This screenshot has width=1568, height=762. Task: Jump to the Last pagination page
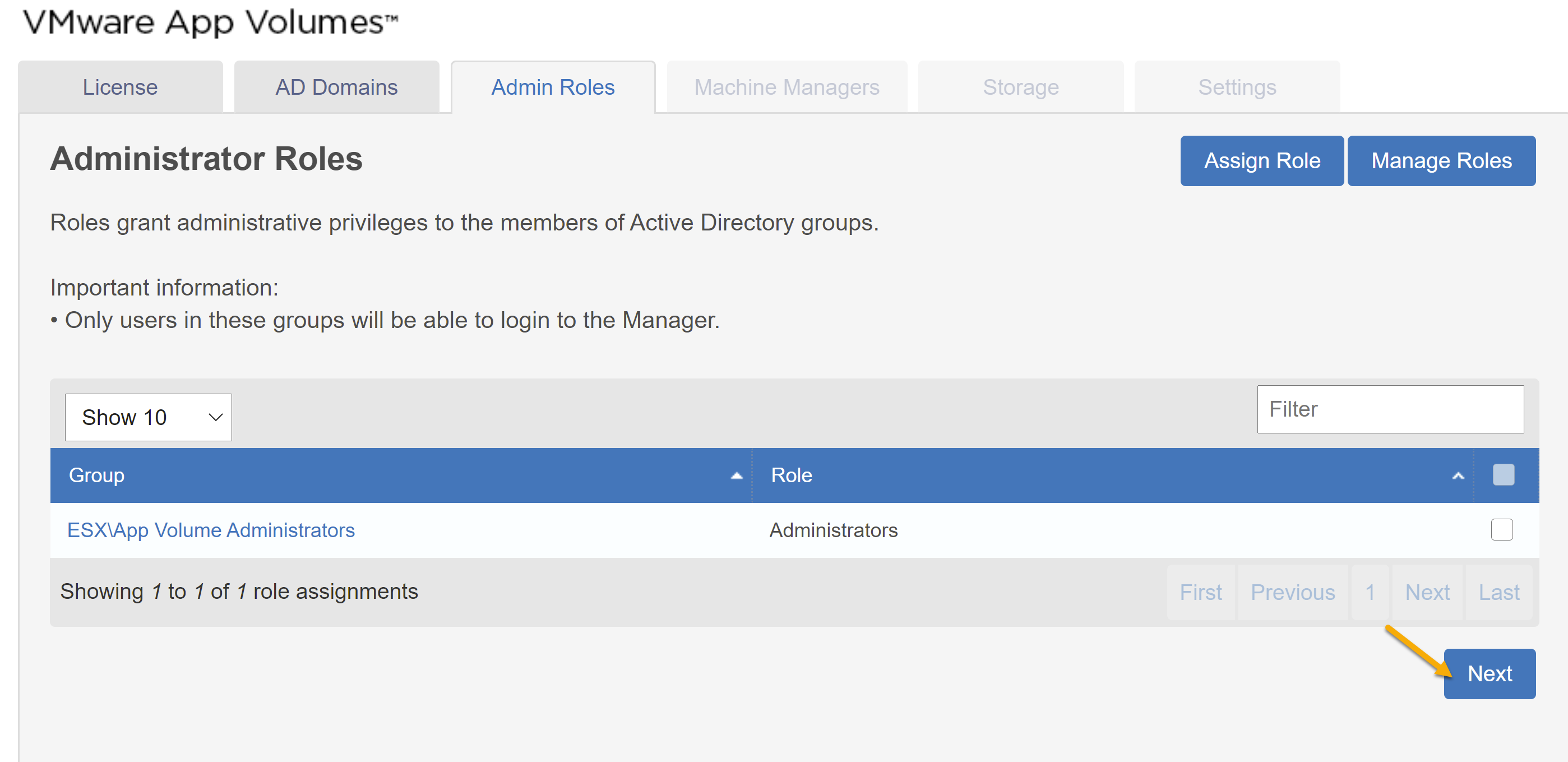[1498, 592]
